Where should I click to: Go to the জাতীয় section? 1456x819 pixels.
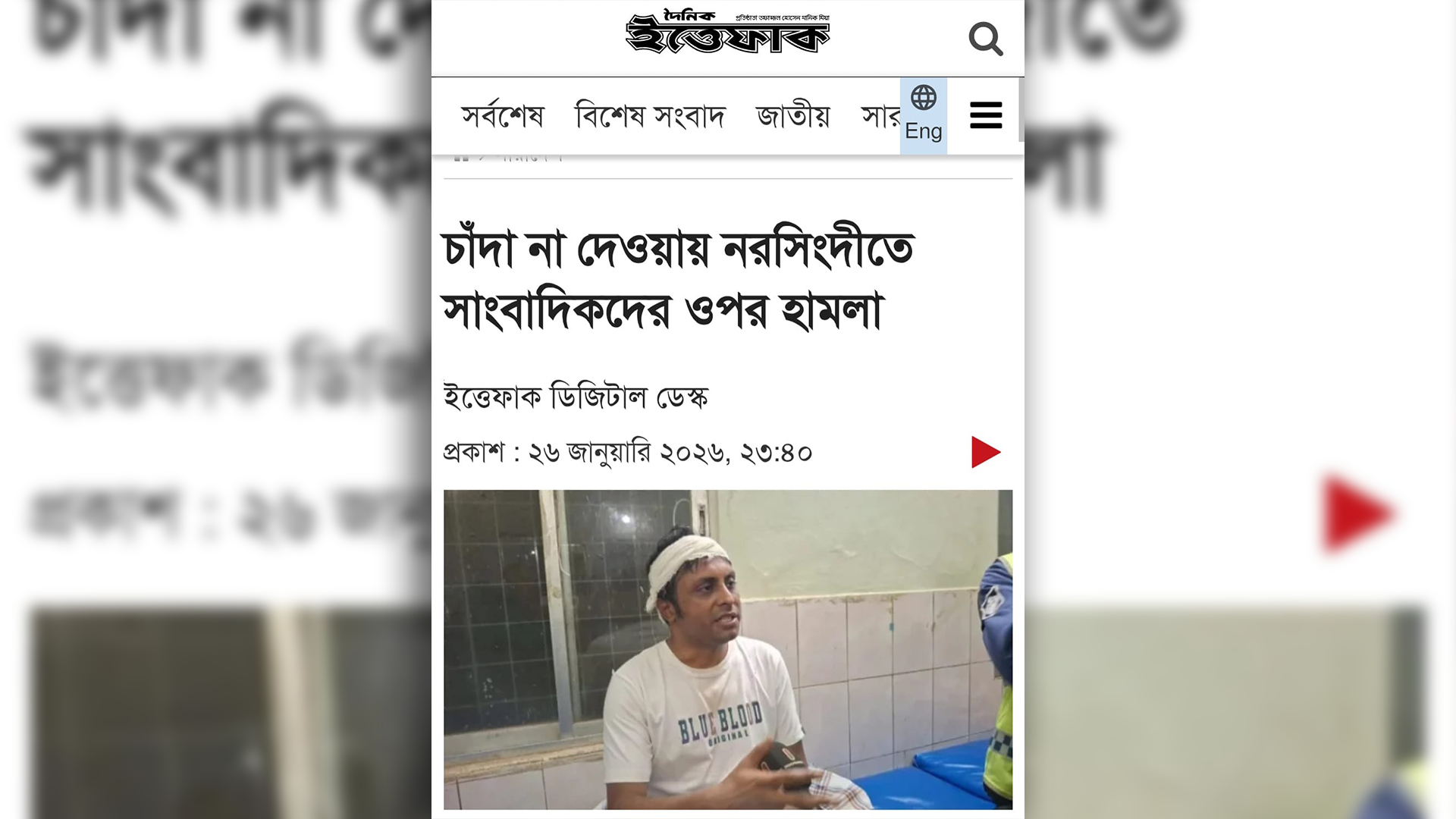[x=793, y=116]
